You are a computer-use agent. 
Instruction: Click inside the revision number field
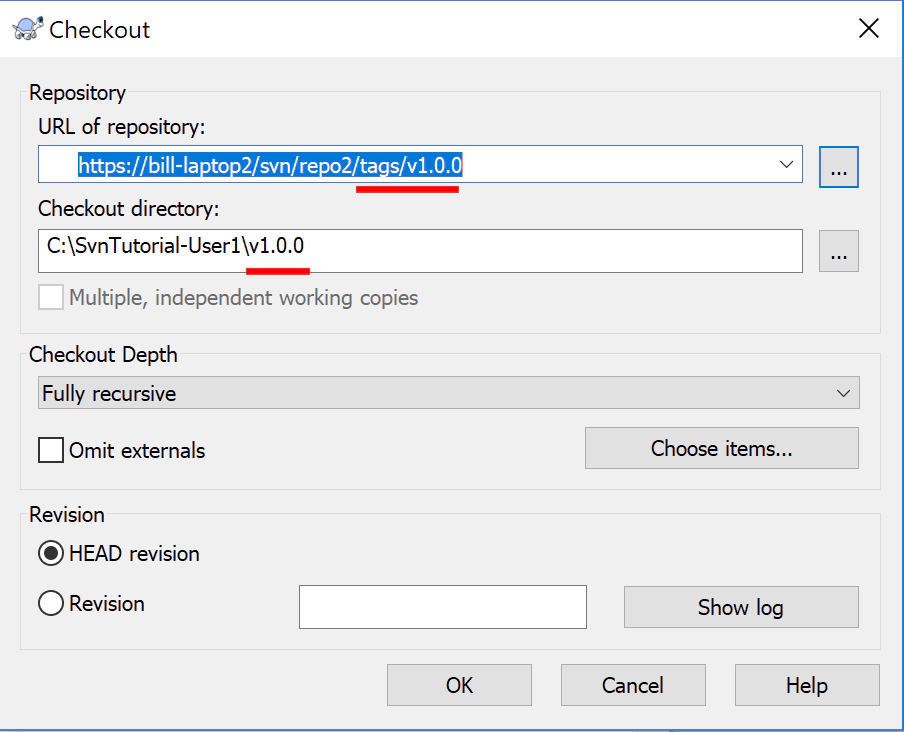442,606
